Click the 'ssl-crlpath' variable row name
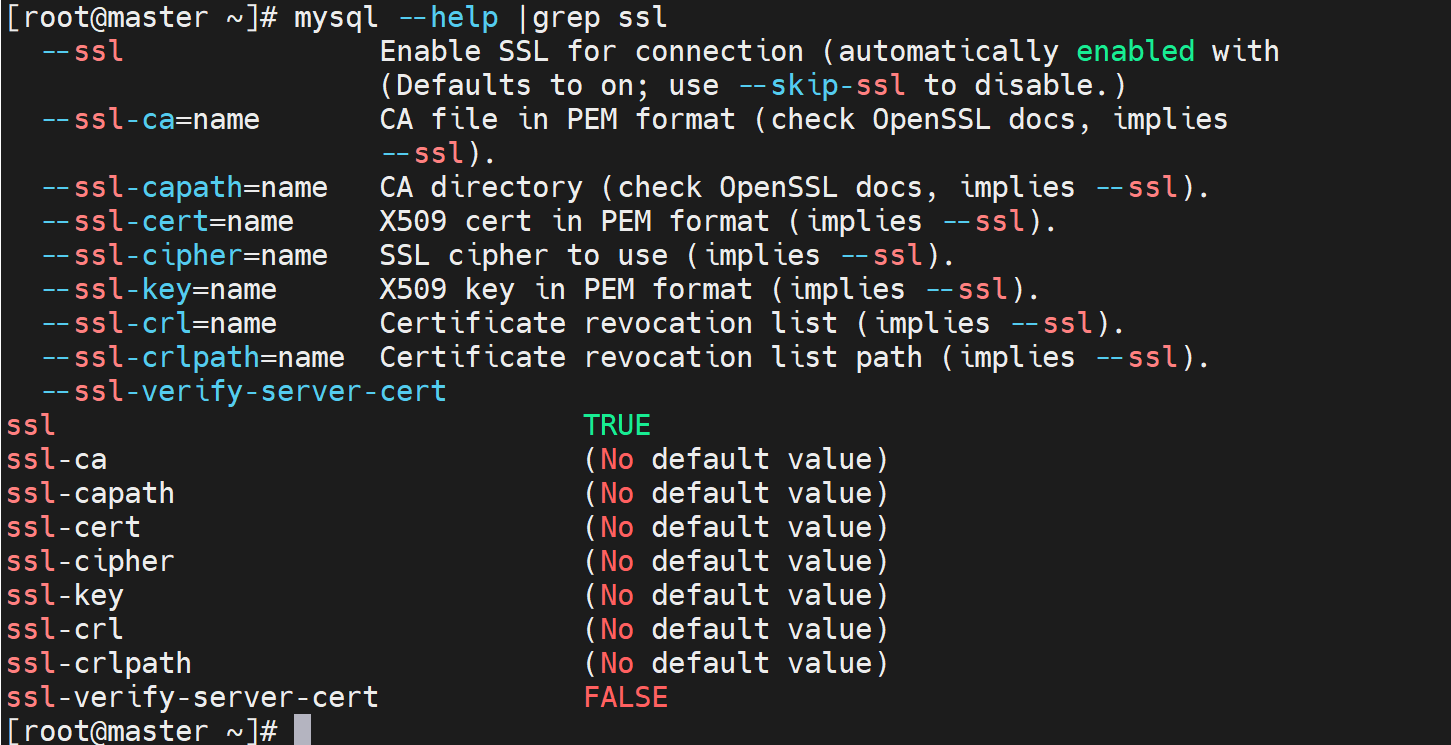The height and width of the screenshot is (745, 1451). tap(99, 664)
